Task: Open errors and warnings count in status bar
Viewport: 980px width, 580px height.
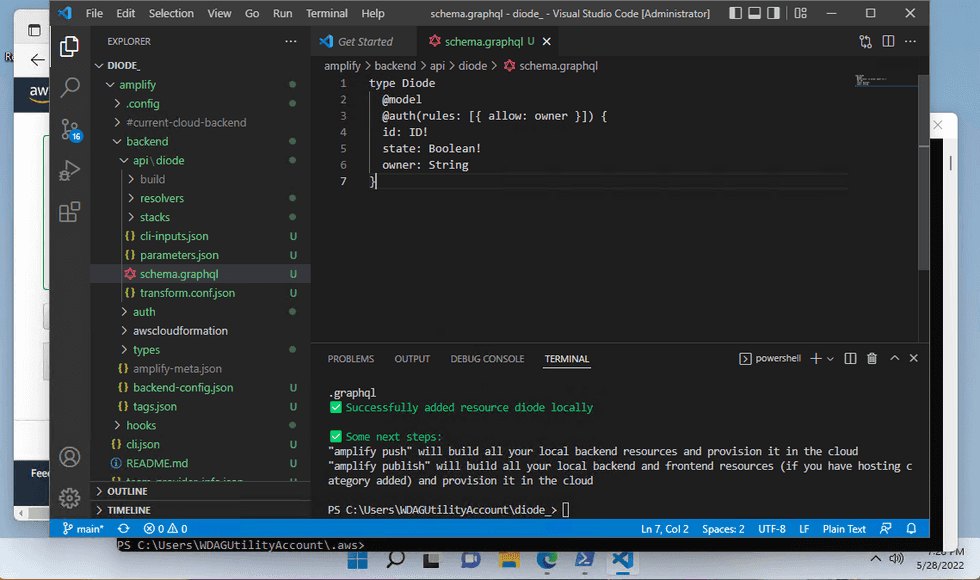Action: (166, 529)
